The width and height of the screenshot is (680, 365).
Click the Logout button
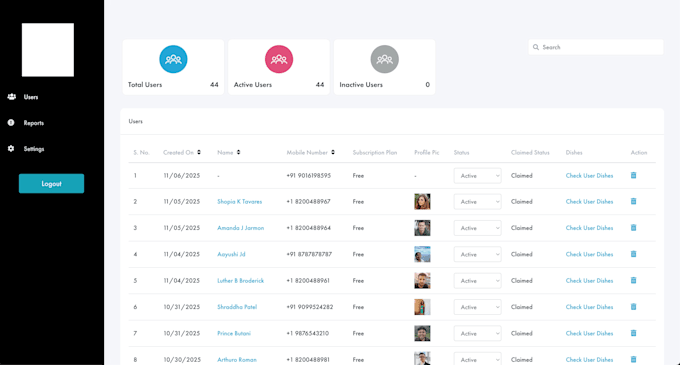coord(51,183)
